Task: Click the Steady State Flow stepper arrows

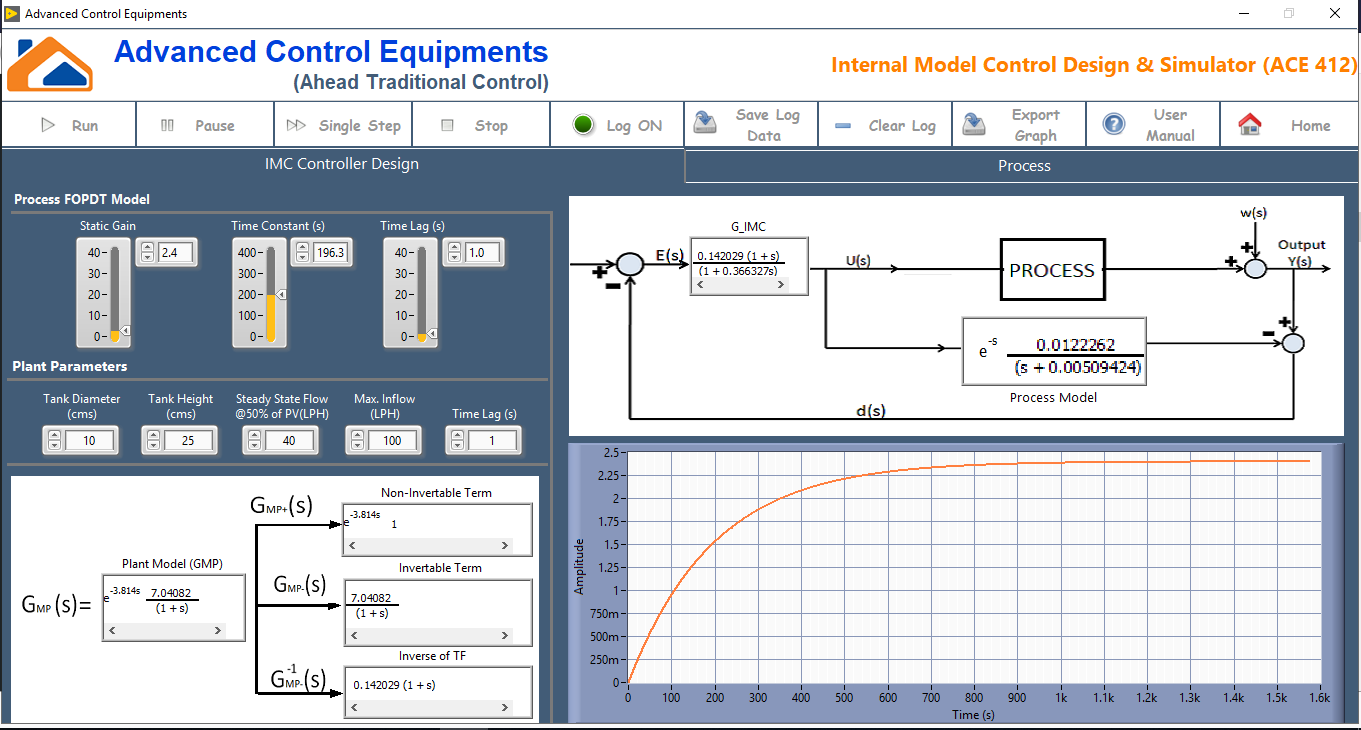Action: pos(255,440)
